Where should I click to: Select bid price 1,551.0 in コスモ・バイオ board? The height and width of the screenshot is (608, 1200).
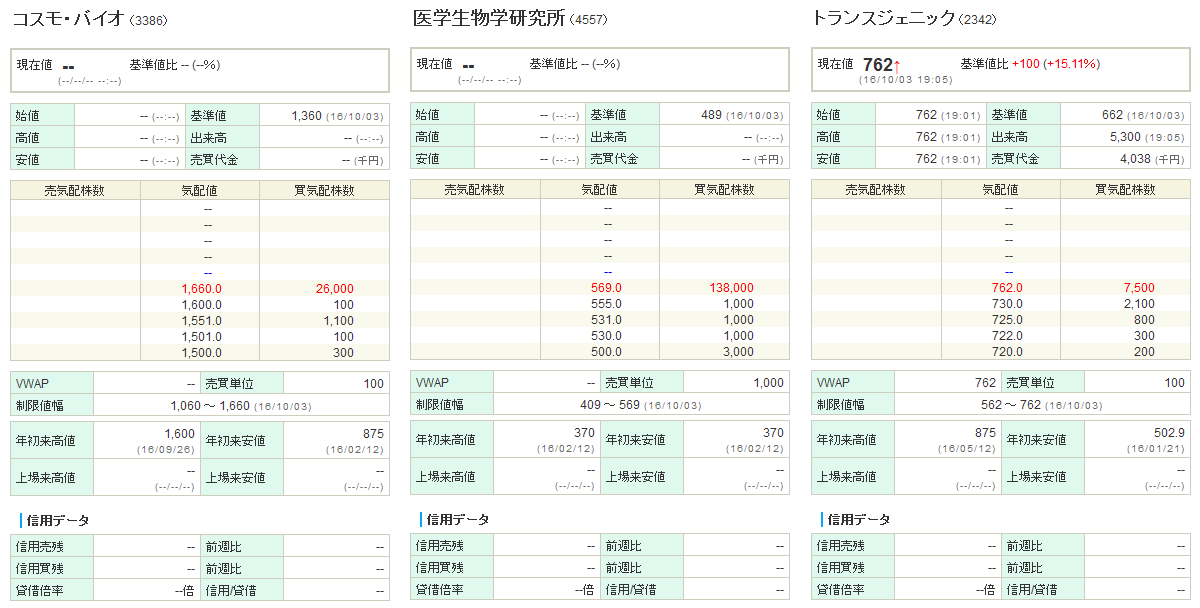(201, 321)
